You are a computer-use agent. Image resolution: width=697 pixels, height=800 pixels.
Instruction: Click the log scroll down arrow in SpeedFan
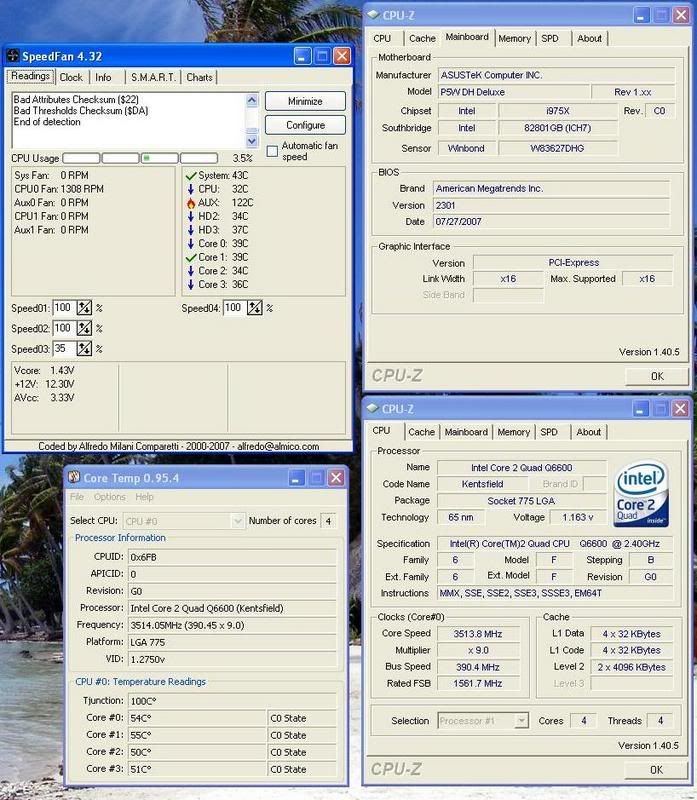[x=252, y=141]
